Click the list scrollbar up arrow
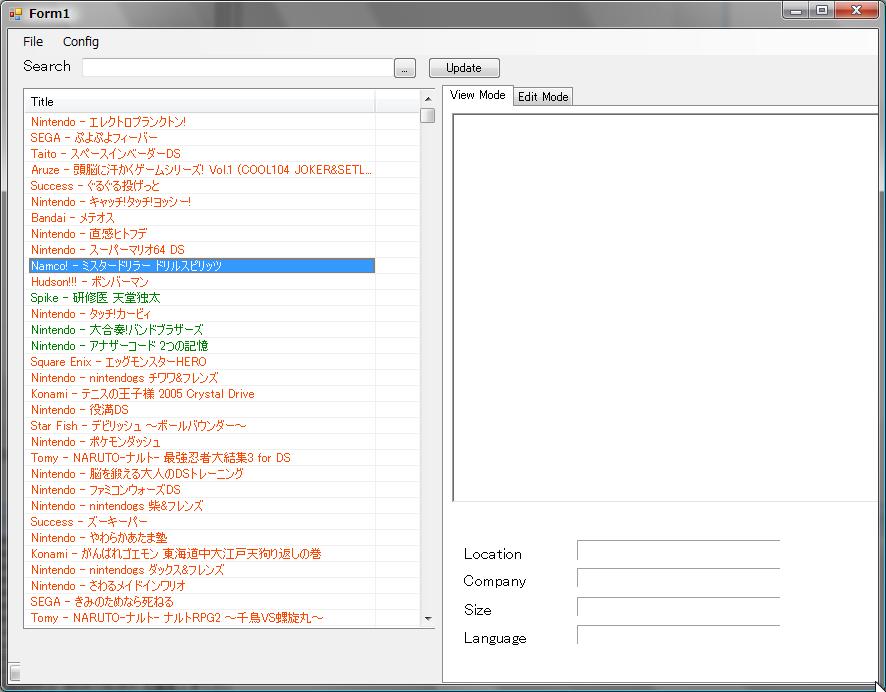 pos(428,99)
